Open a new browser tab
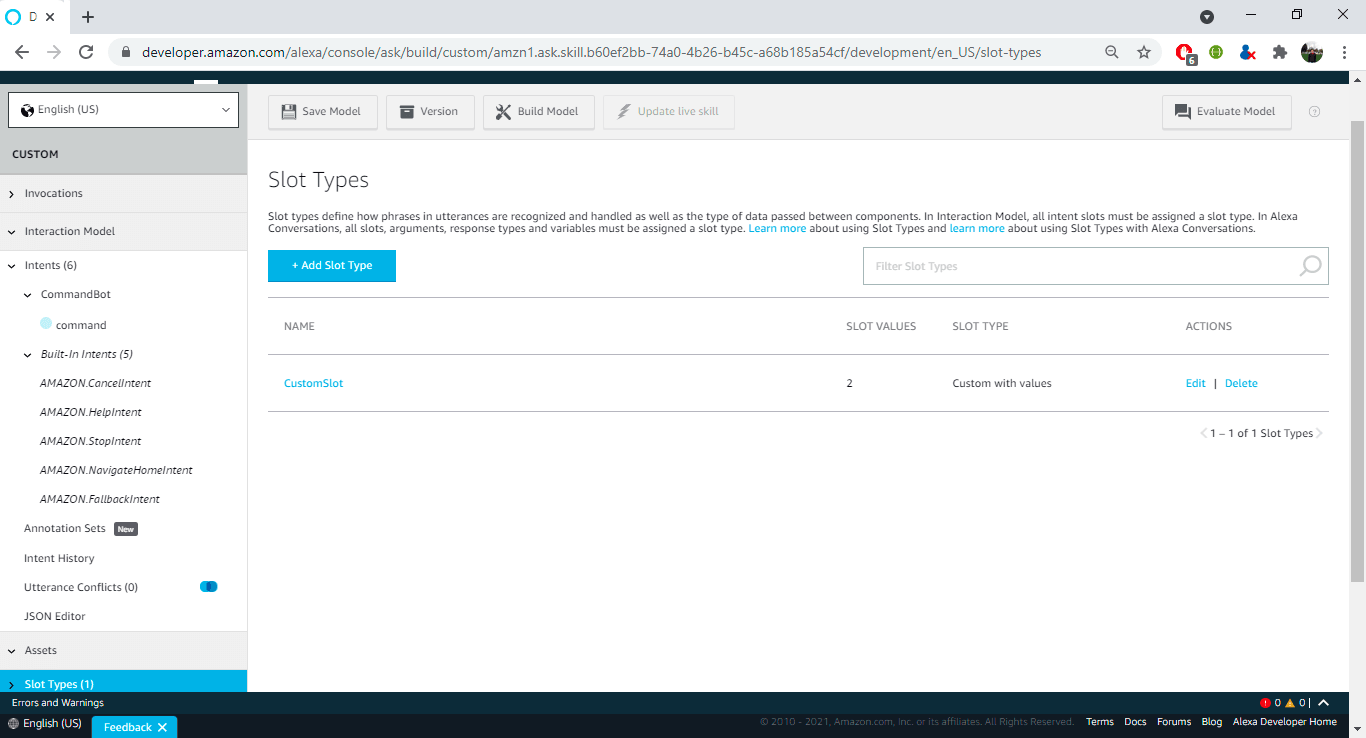 (x=88, y=17)
